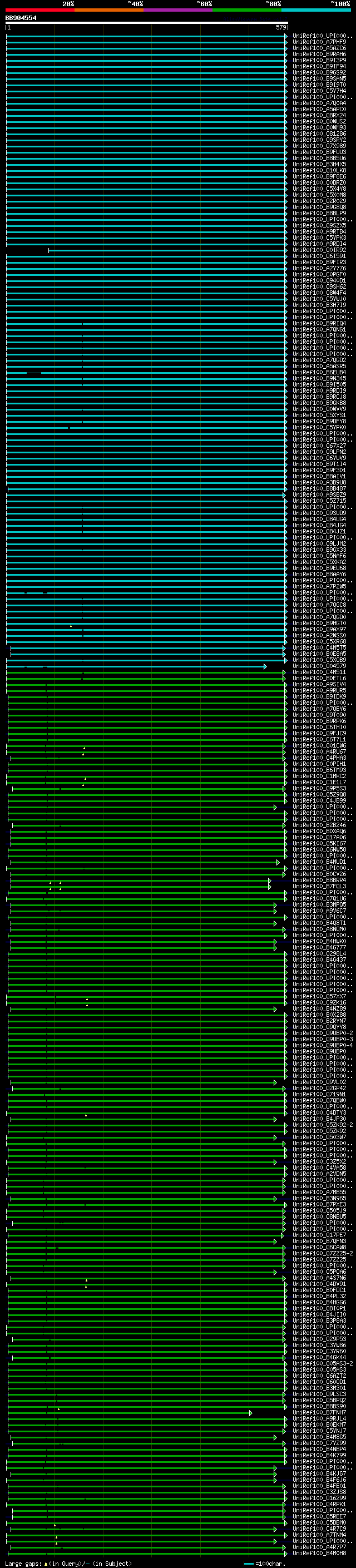
Task: Click hit label UniRef100_Q0WUS2
Action: (x=319, y=121)
